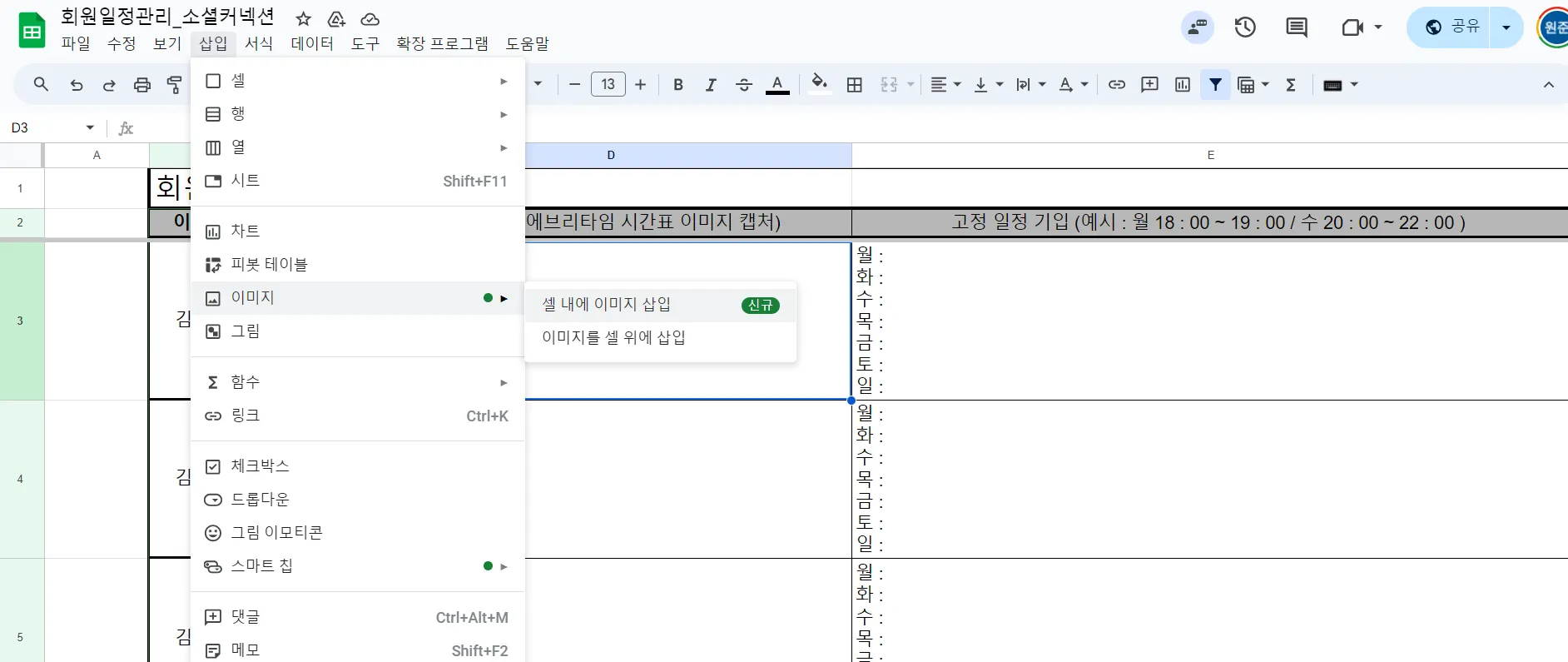
Task: Insert a 체크박스 from the menu
Action: point(358,465)
